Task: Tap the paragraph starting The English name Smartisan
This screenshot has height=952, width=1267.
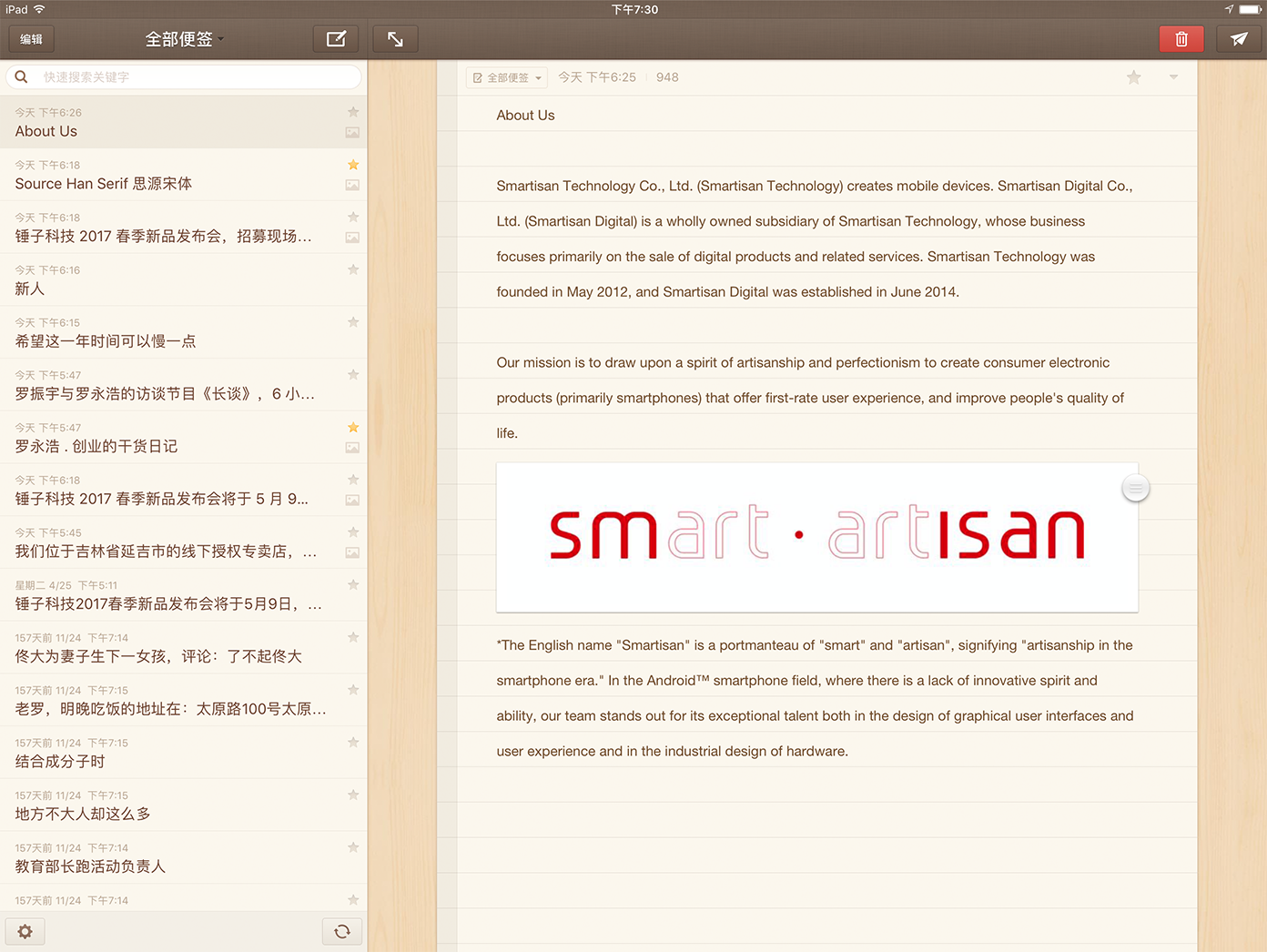Action: [815, 698]
